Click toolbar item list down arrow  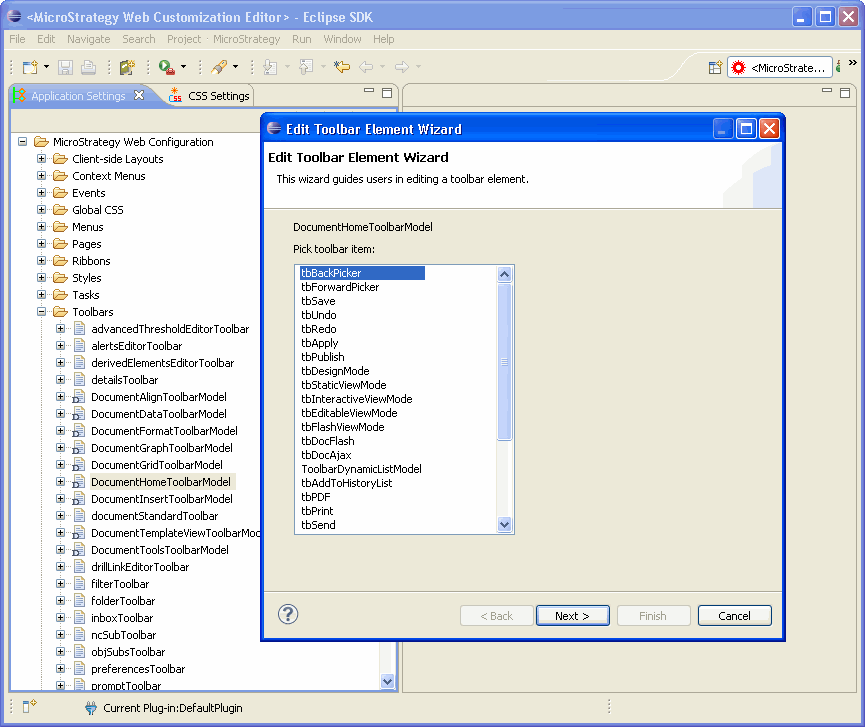tap(504, 525)
